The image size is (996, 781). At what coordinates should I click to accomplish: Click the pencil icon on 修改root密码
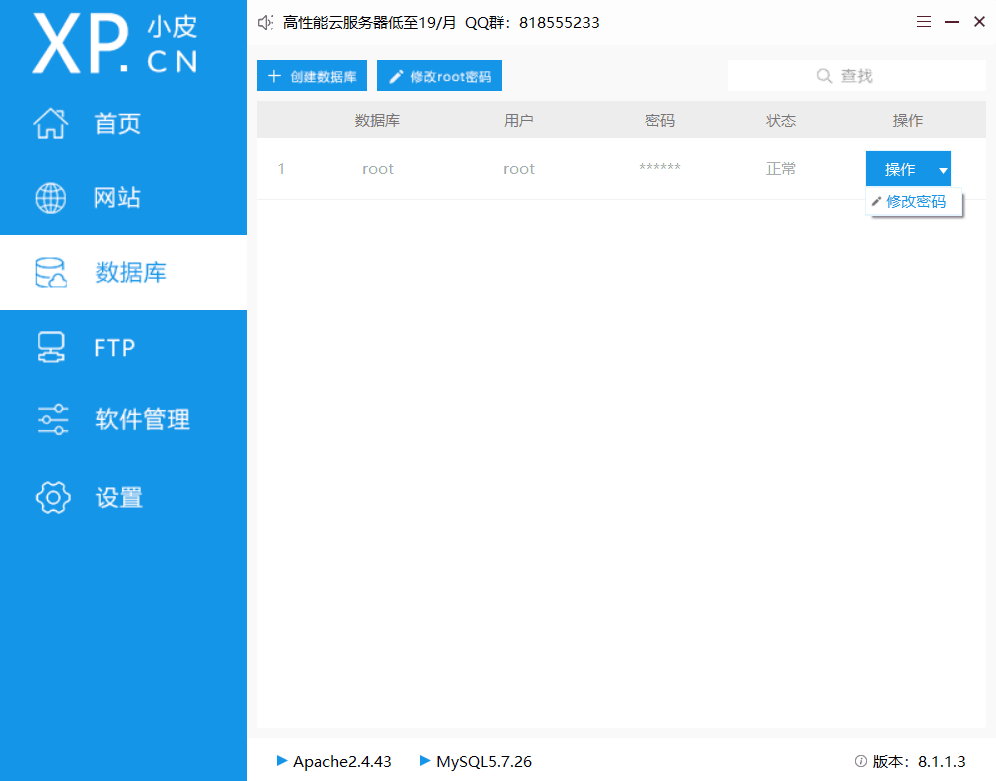click(x=396, y=77)
